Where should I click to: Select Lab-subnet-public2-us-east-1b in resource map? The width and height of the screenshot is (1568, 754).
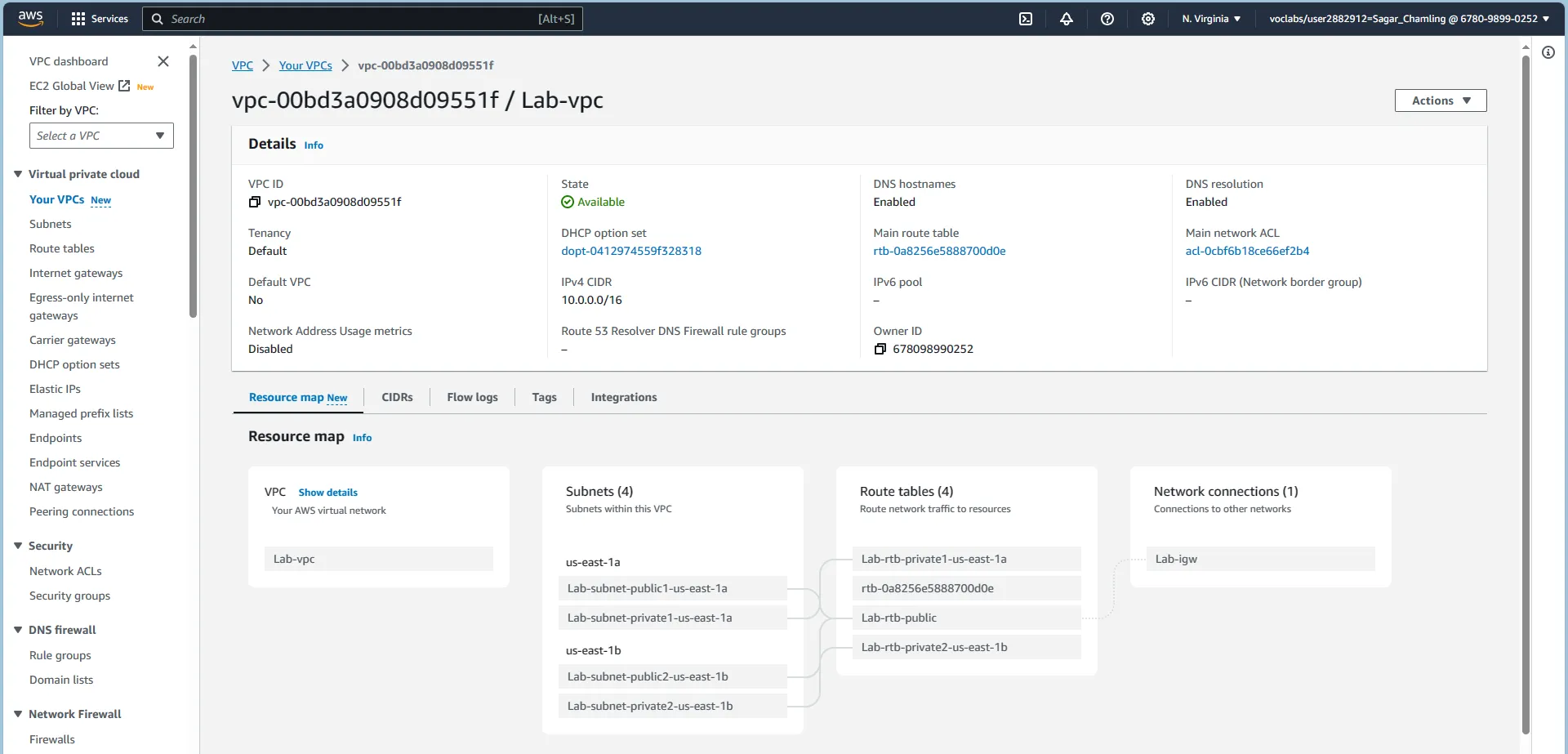673,676
